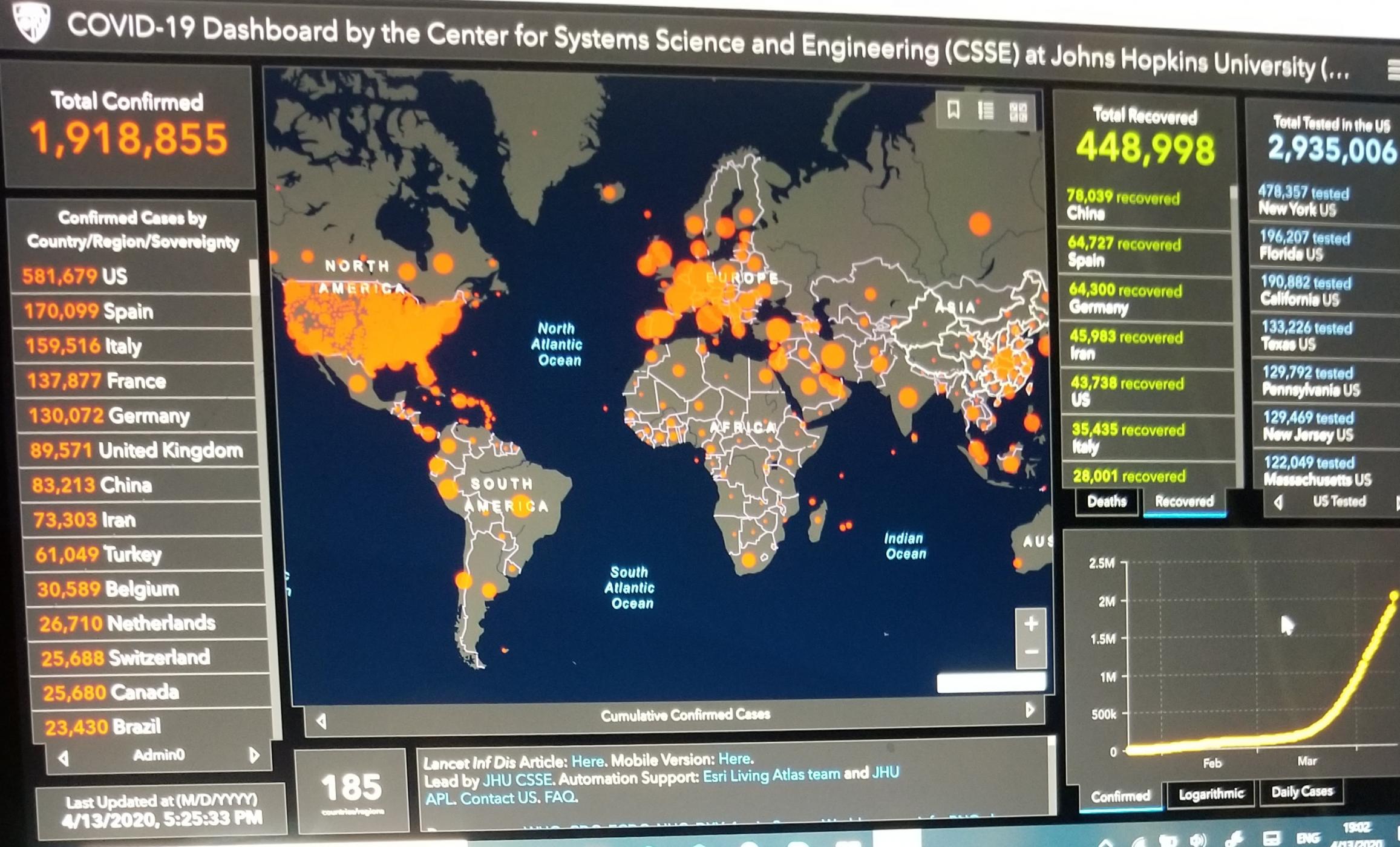Viewport: 1400px width, 847px height.
Task: Open the basemap gallery grid icon
Action: [1018, 112]
